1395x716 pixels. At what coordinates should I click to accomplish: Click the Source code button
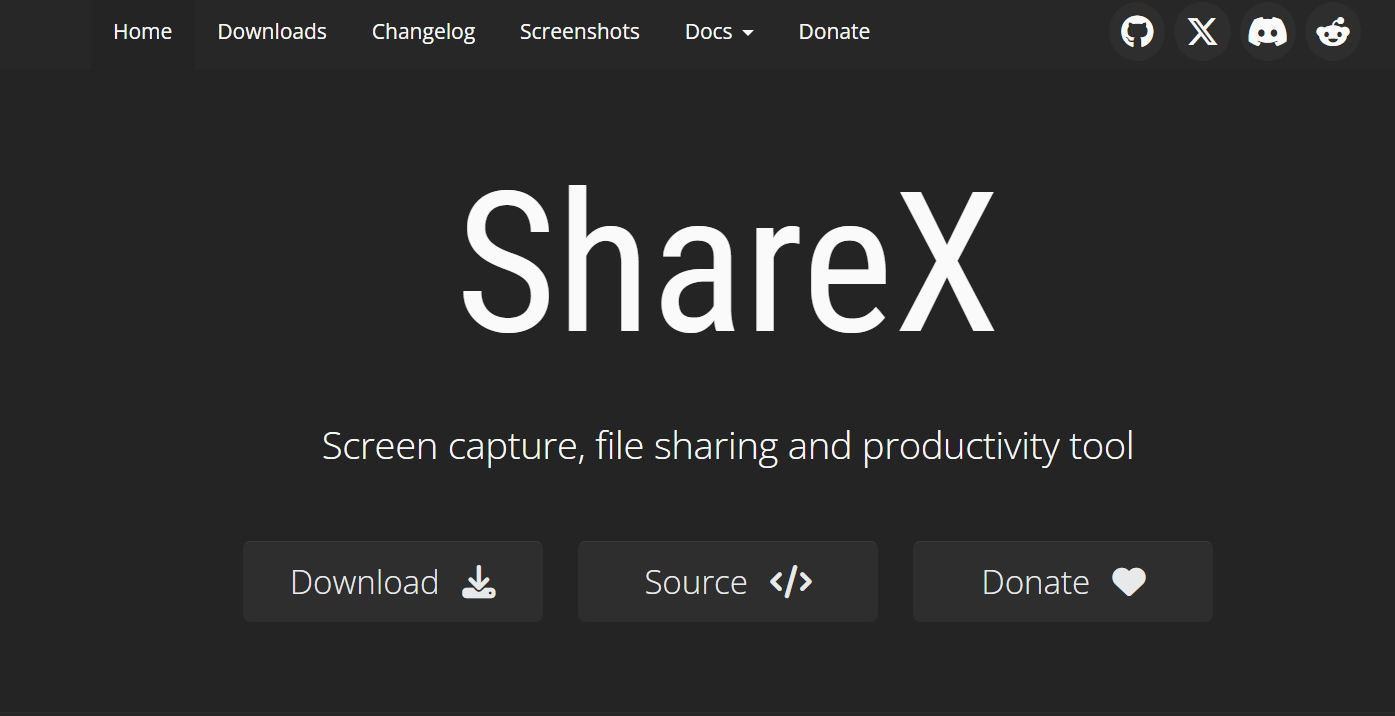728,582
